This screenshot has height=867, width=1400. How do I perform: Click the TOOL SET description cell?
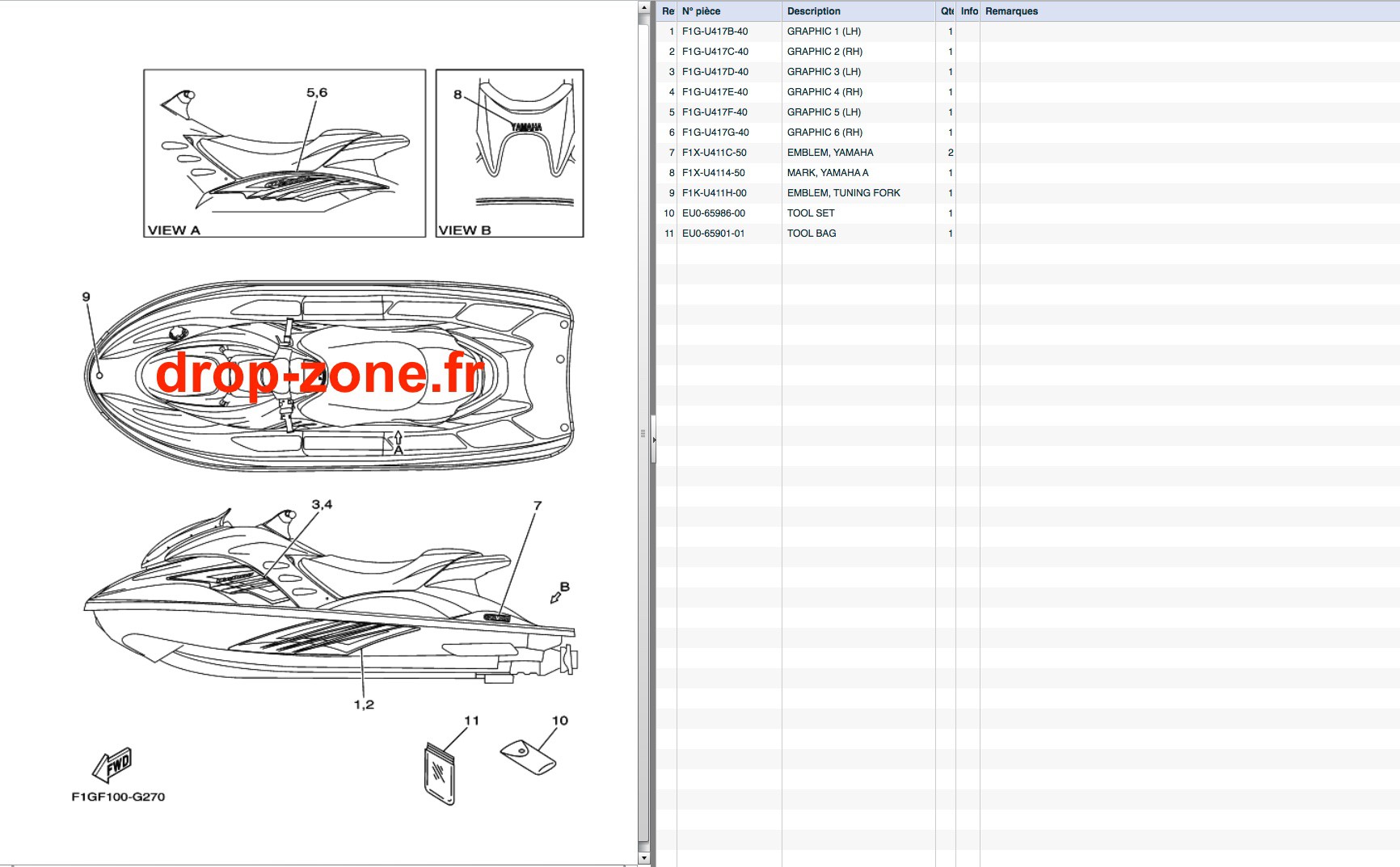(x=858, y=213)
